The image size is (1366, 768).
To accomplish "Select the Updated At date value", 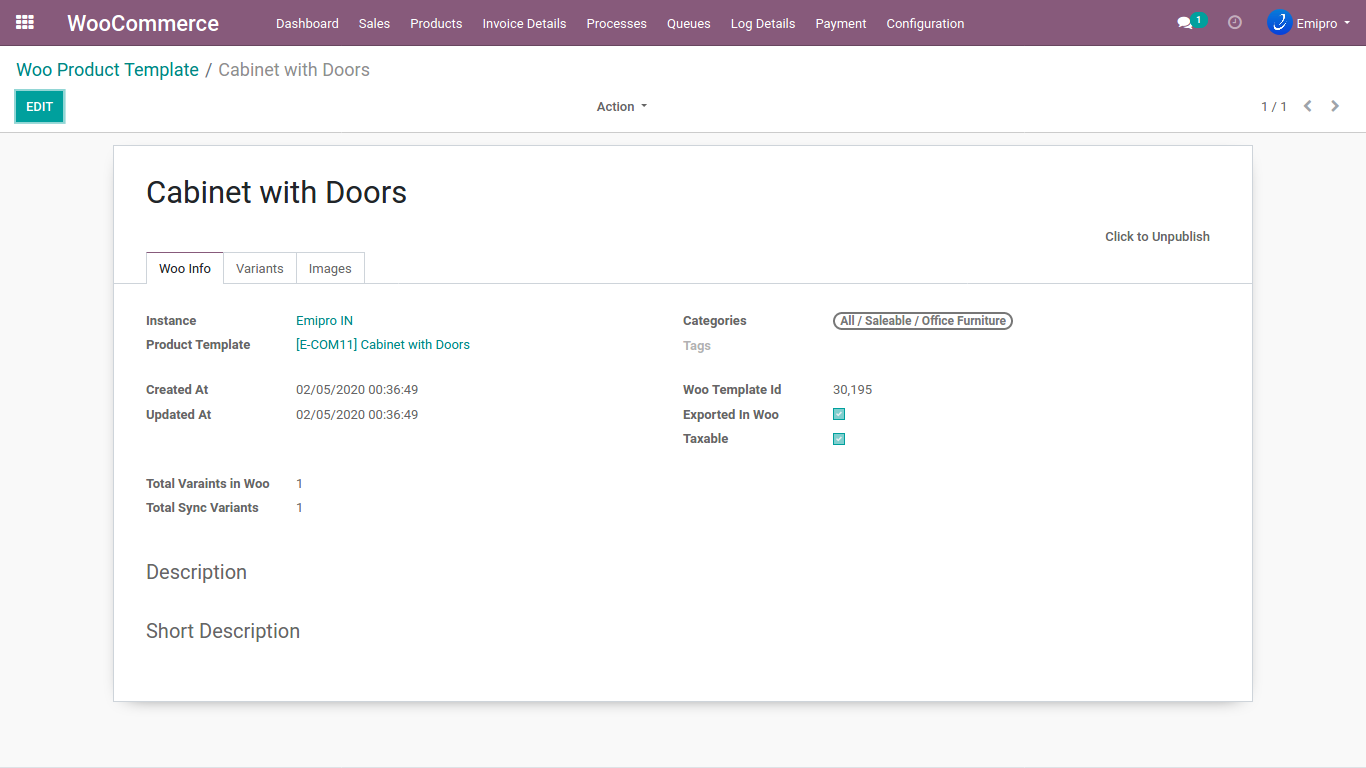I will (357, 415).
